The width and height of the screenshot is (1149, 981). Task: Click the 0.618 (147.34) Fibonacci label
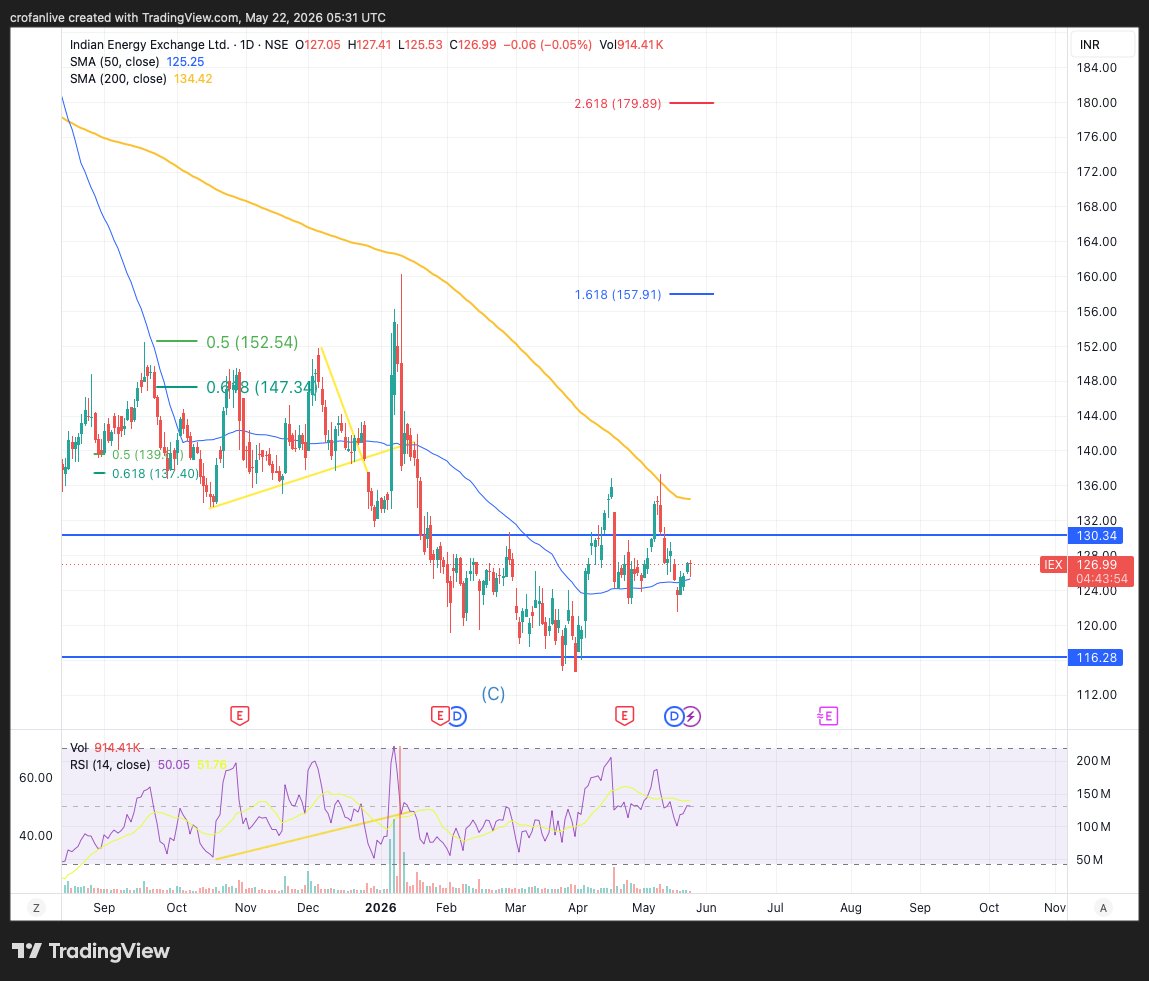point(261,387)
